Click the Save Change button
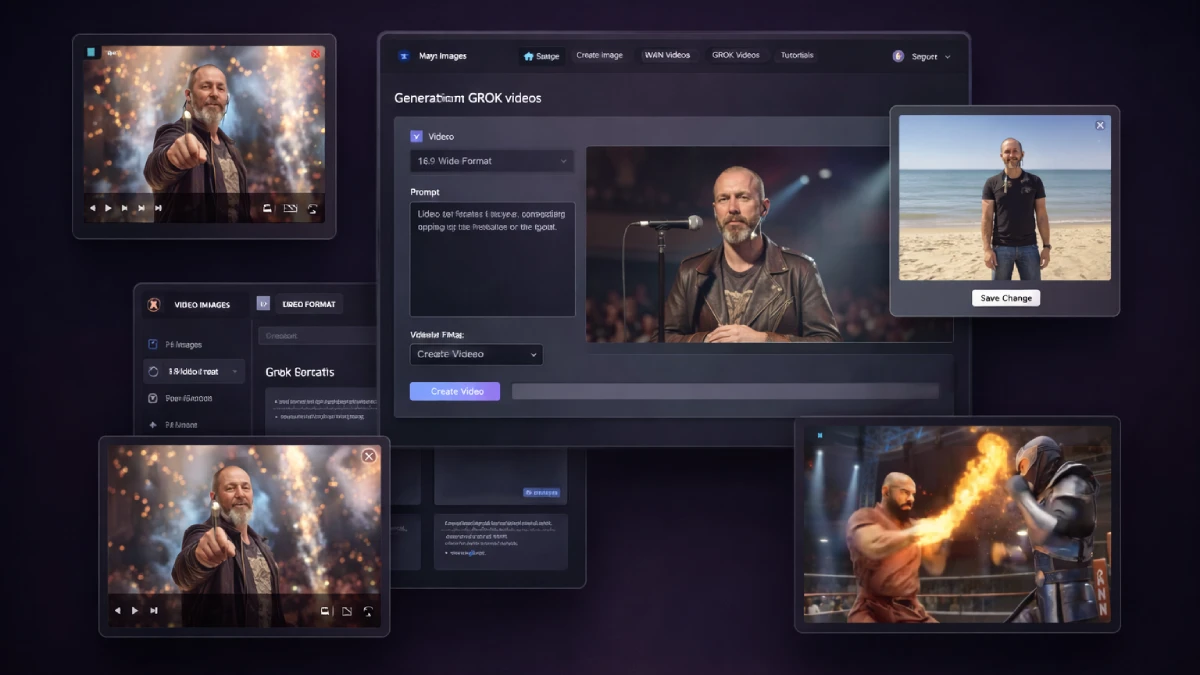Viewport: 1200px width, 675px height. point(1005,298)
